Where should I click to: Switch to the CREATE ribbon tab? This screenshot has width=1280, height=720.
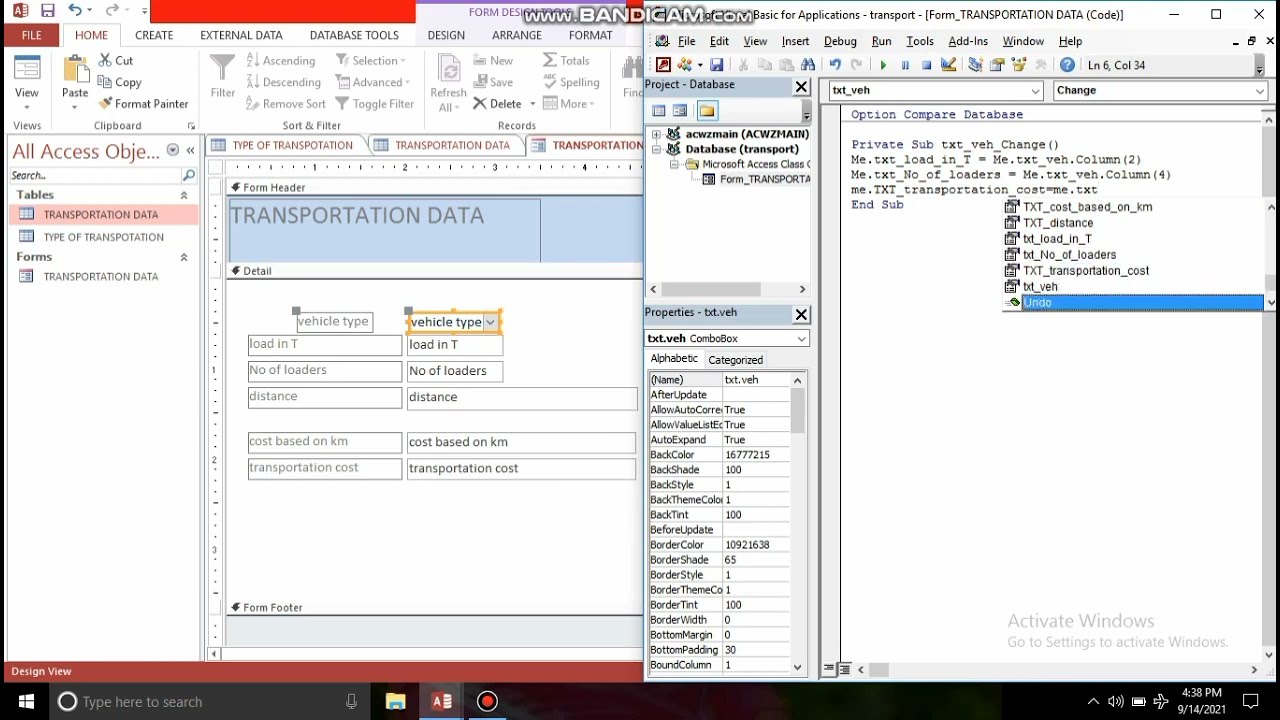(154, 35)
